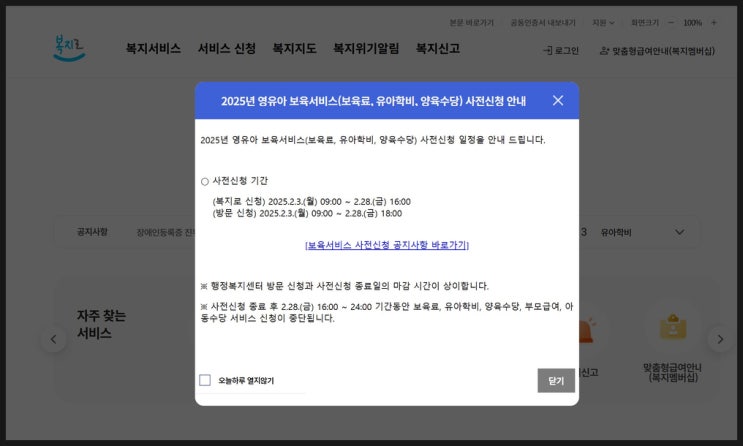Go to next services with right arrow
This screenshot has height=446, width=743.
(x=720, y=339)
